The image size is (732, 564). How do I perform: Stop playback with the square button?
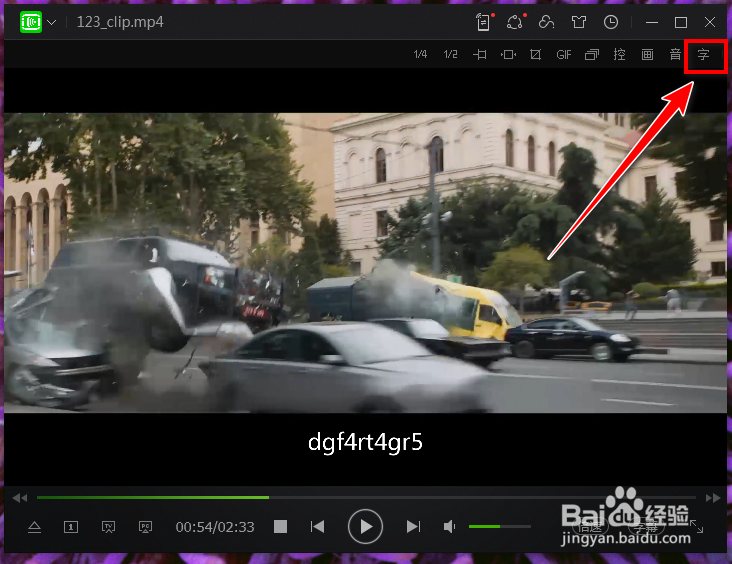280,527
